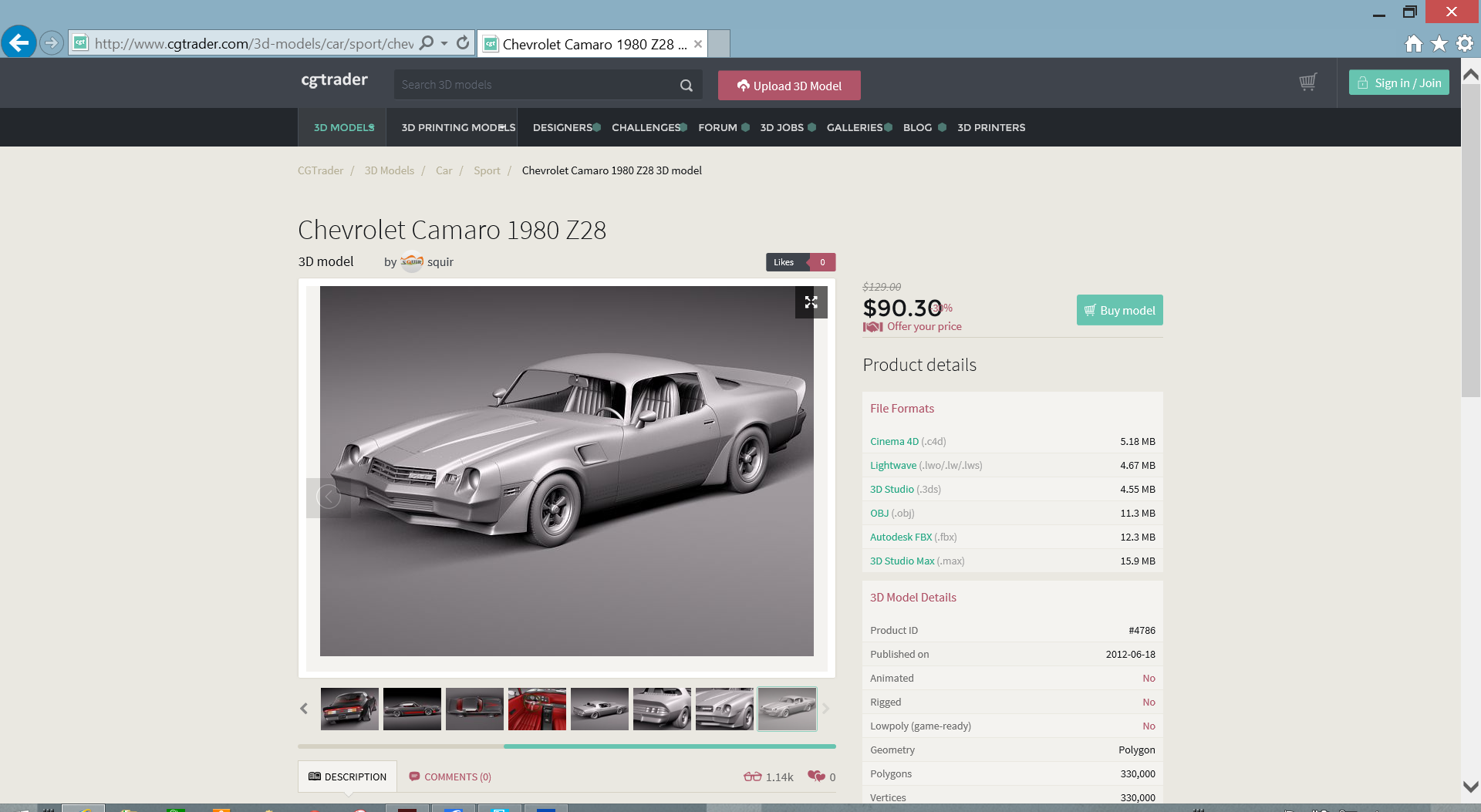This screenshot has height=812, width=1481.
Task: Click the Offer your price link
Action: pyautogui.click(x=923, y=327)
